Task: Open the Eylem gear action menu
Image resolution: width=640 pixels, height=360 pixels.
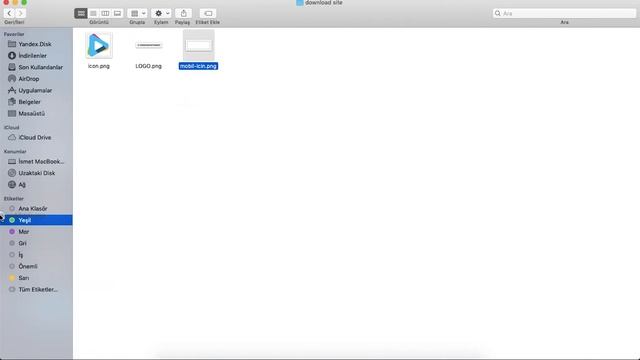Action: tap(161, 13)
